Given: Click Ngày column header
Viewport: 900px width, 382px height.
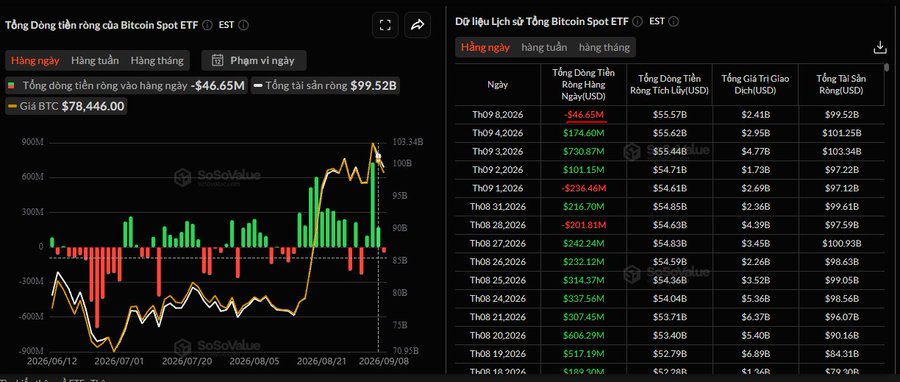Looking at the screenshot, I should pos(498,84).
